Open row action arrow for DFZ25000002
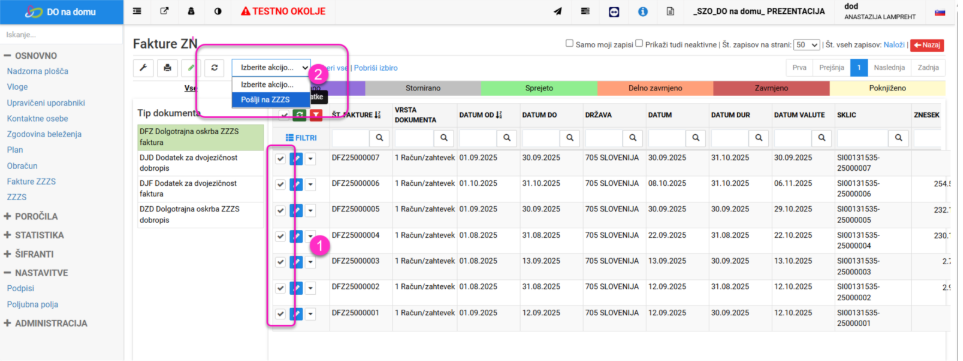Viewport: 963px width, 361px height. click(310, 288)
